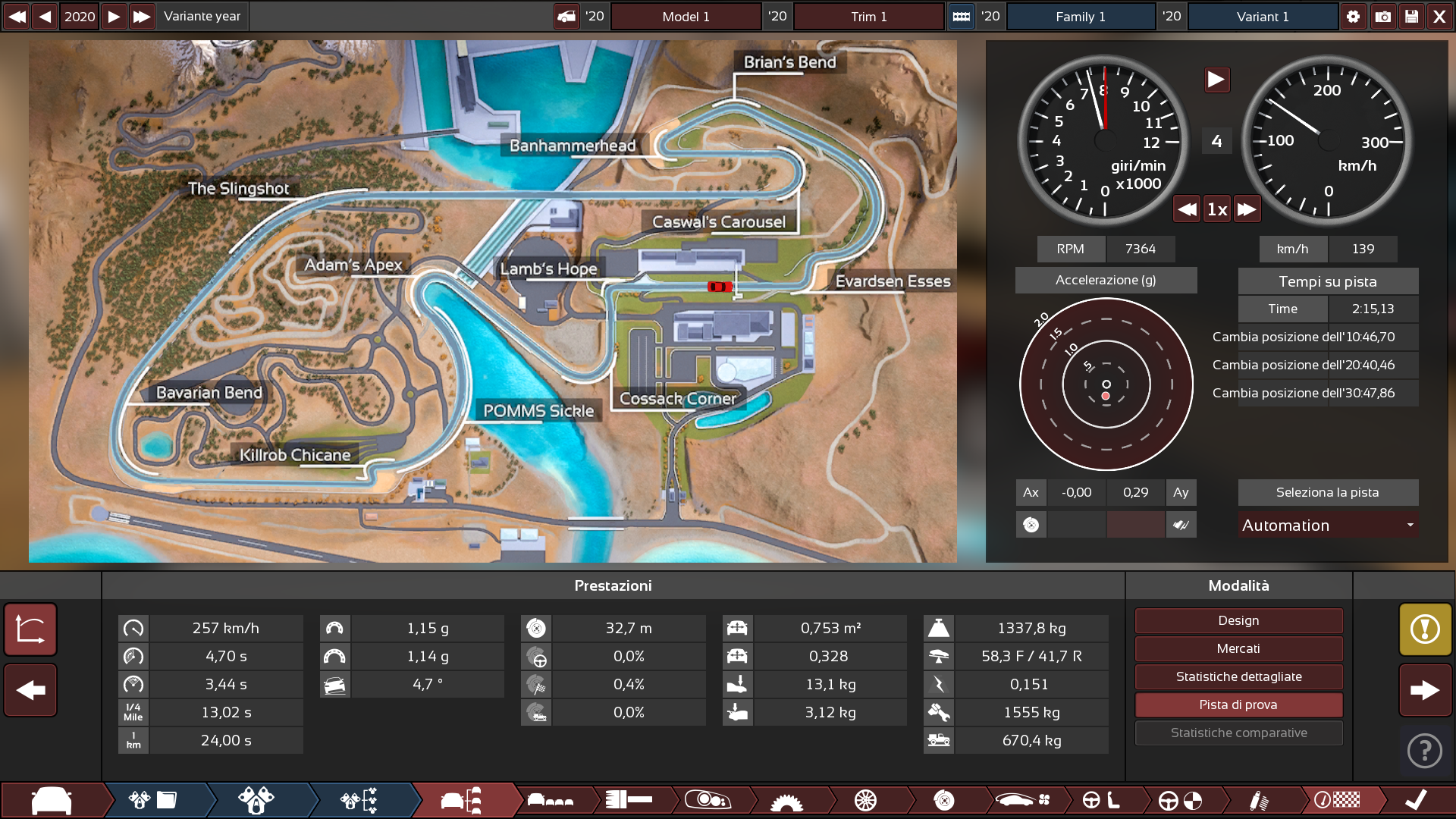This screenshot has height=819, width=1456.
Task: Click the Seleziona la pista button
Action: [x=1328, y=492]
